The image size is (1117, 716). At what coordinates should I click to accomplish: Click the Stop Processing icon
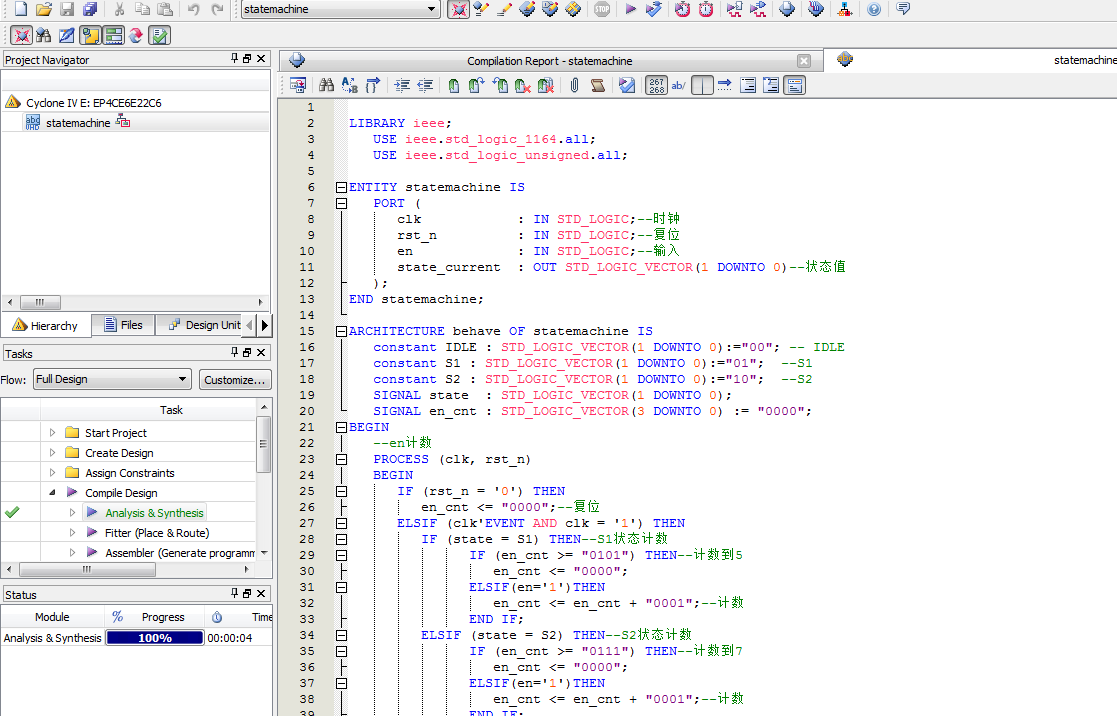[601, 9]
